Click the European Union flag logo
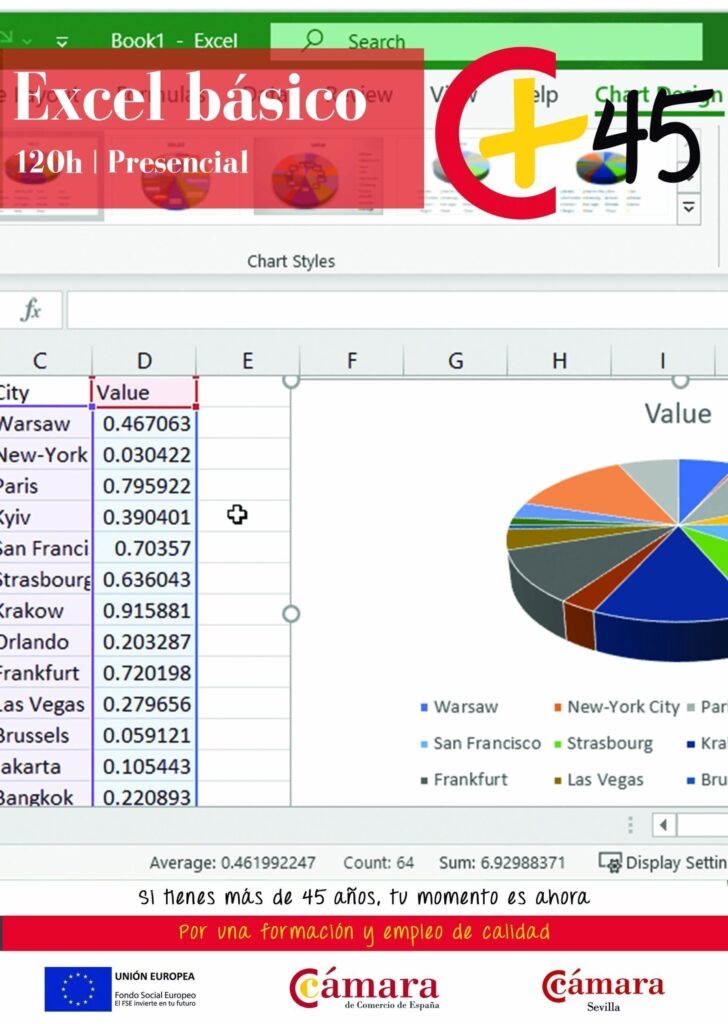The height and width of the screenshot is (1024, 728). 77,988
